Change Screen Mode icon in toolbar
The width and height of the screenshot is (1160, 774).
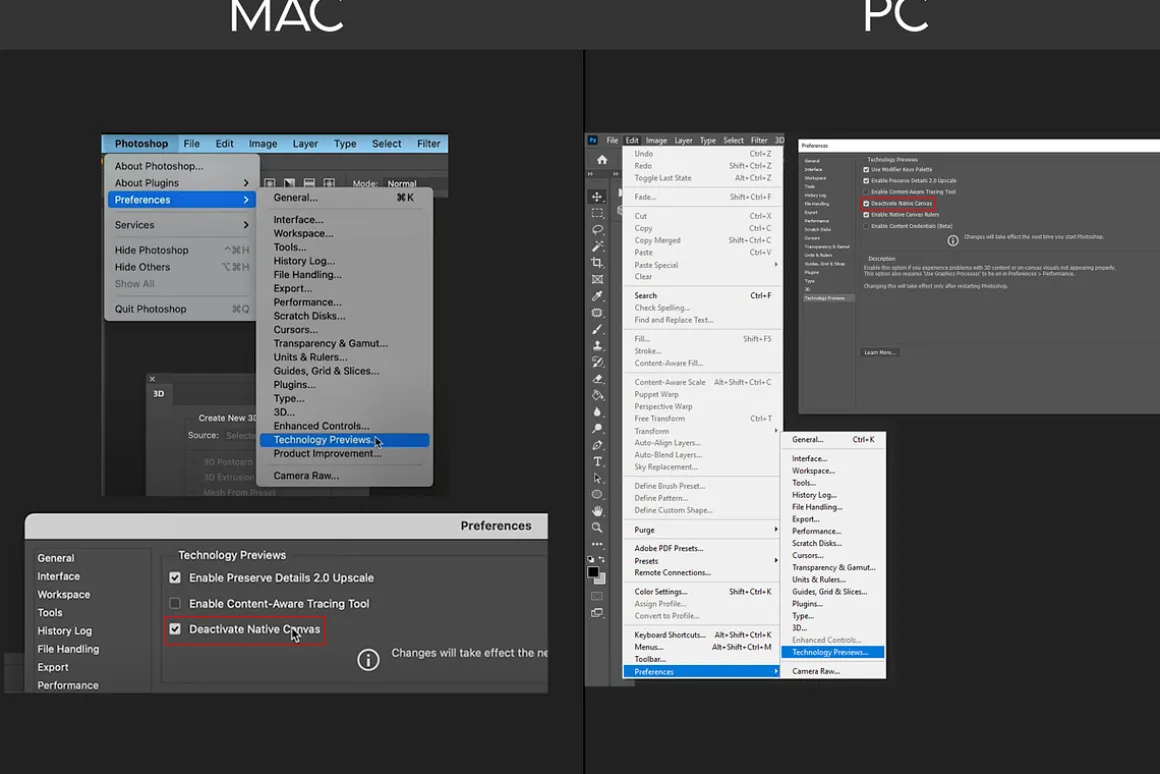597,613
